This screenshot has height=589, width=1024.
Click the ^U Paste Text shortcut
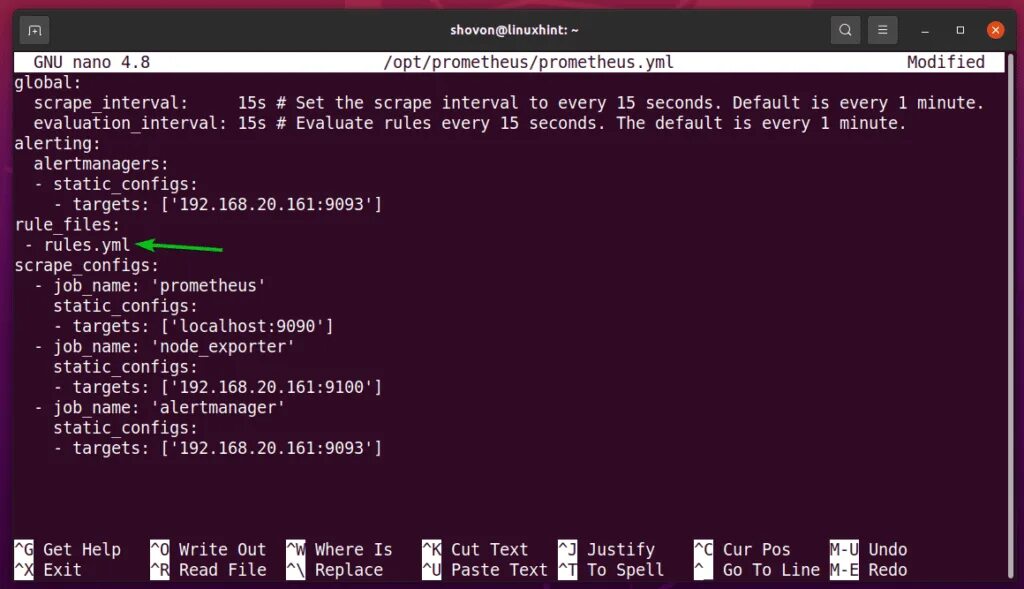coord(485,570)
